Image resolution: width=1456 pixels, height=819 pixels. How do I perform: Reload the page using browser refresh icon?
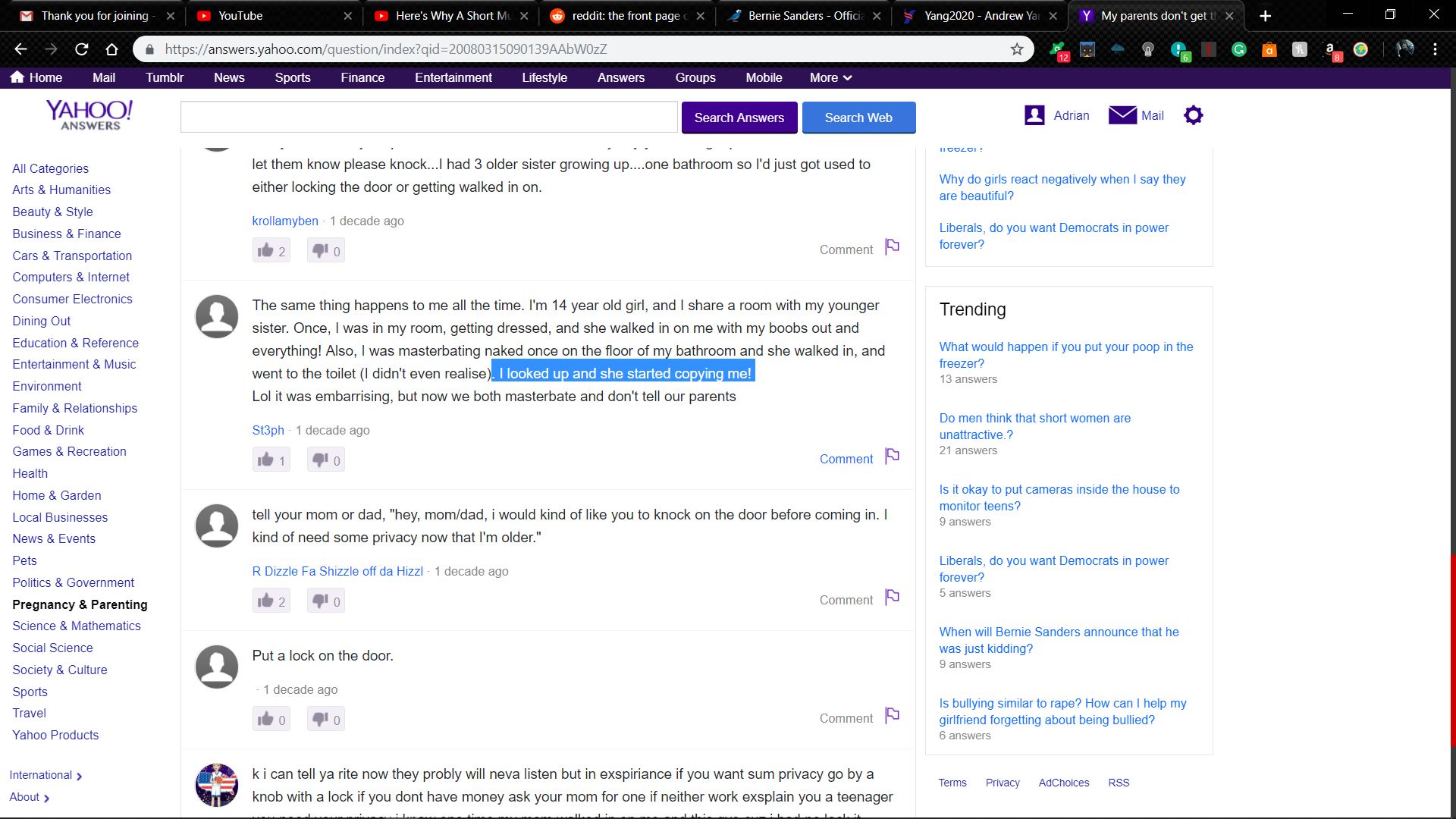(x=81, y=49)
